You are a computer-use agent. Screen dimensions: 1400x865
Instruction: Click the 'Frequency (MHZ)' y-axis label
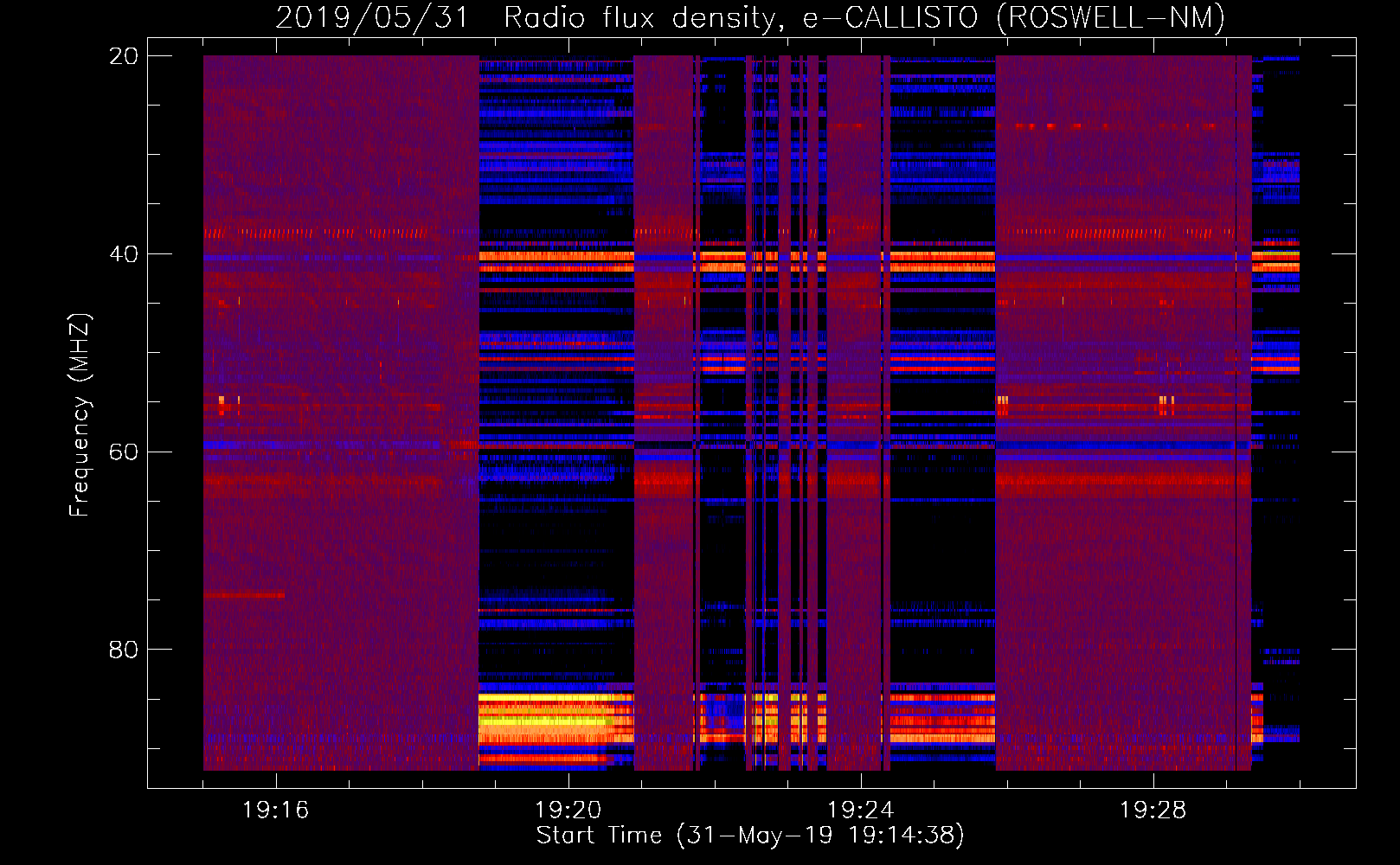coord(79,415)
